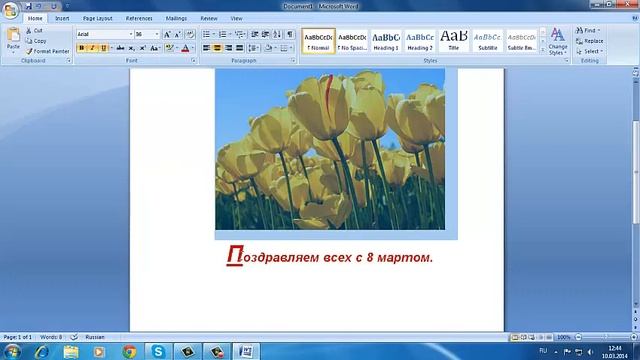Switch to the Review tab
The height and width of the screenshot is (360, 640).
[209, 18]
